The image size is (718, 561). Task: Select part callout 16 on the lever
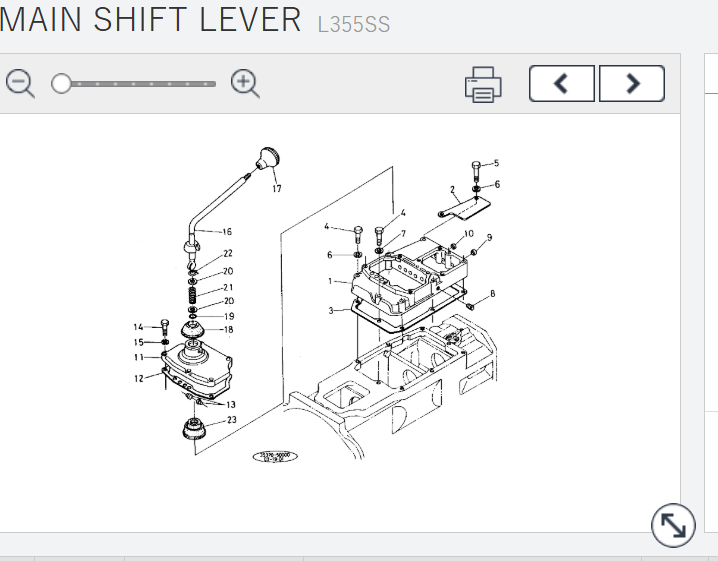pos(227,232)
